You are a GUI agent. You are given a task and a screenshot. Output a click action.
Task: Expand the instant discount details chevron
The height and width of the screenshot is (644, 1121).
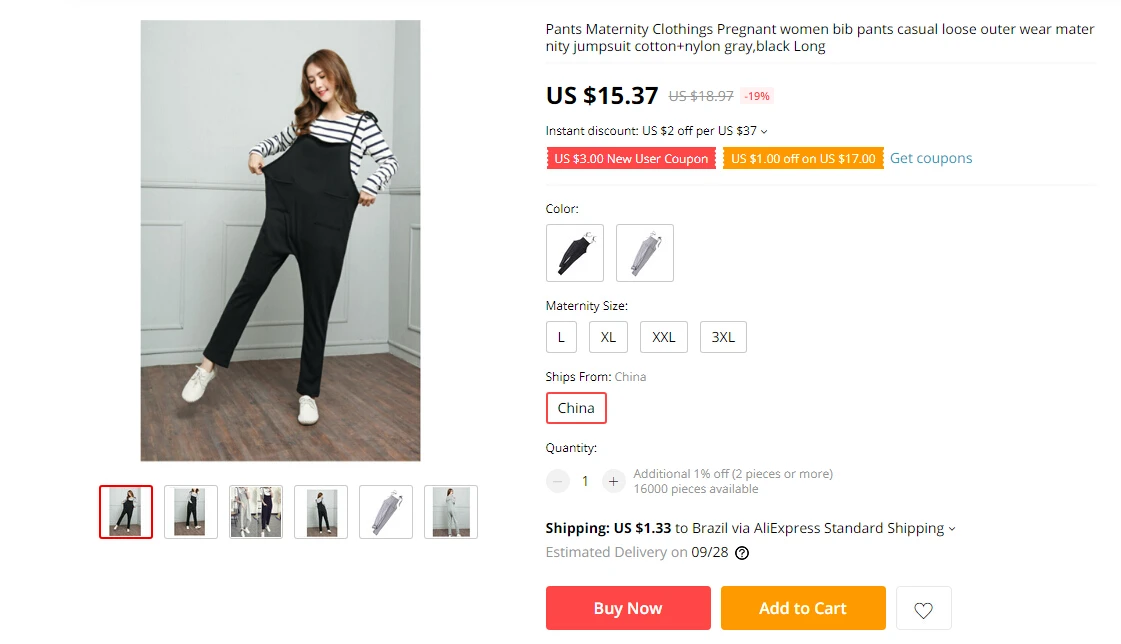coord(764,132)
